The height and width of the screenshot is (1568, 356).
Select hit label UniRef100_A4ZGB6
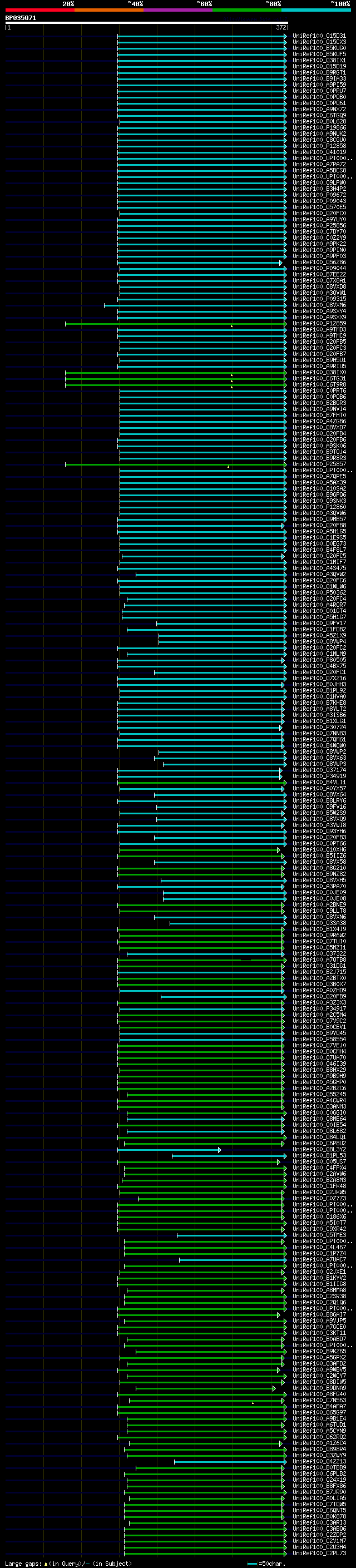319,421
